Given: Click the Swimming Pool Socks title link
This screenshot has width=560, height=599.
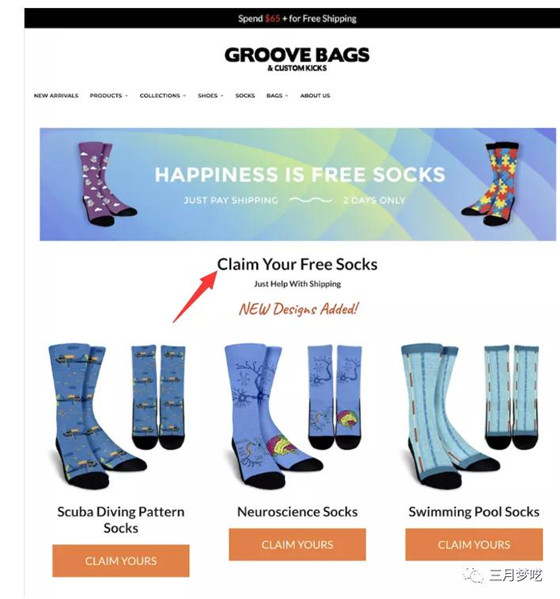Looking at the screenshot, I should 474,512.
